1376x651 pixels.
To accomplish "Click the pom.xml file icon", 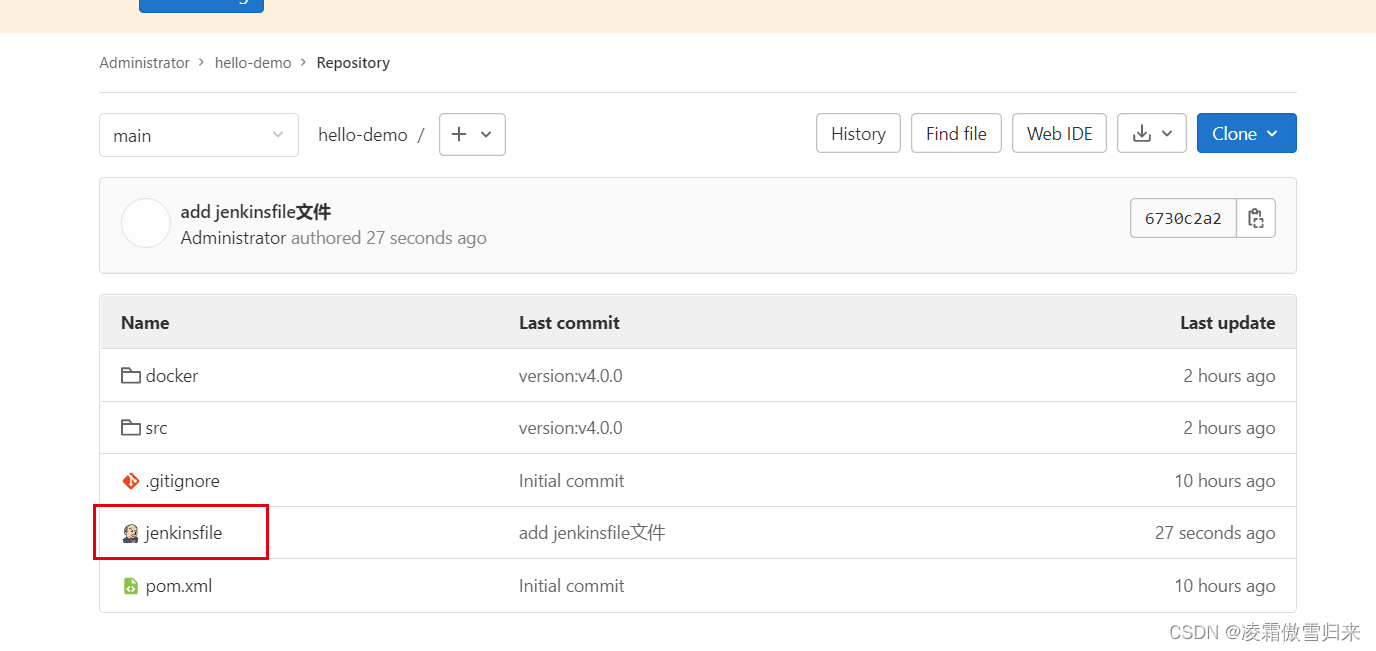I will [x=130, y=586].
